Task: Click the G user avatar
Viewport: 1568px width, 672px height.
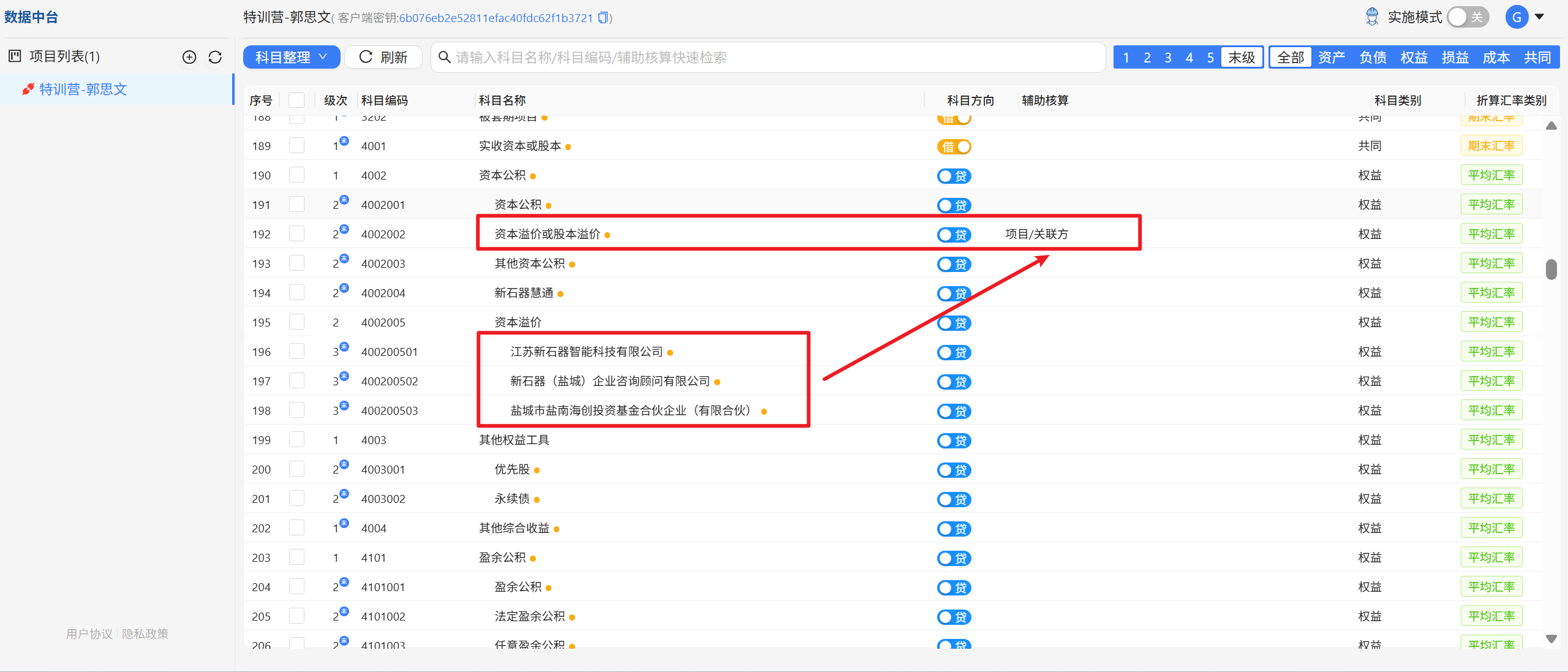Action: coord(1517,17)
